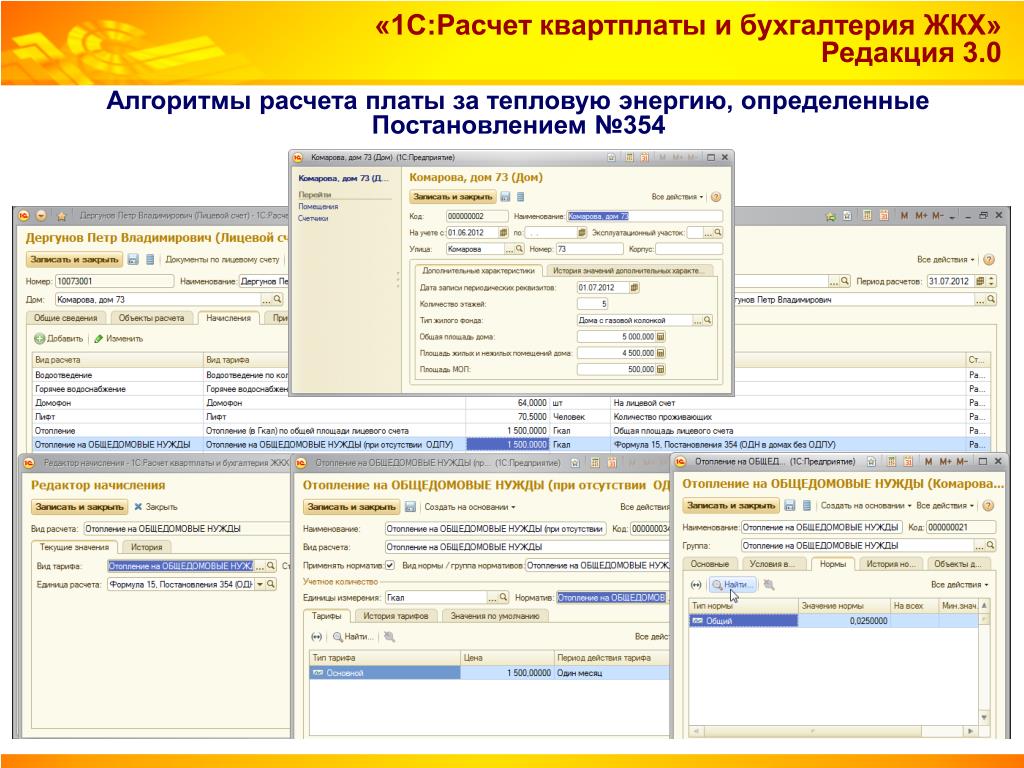Select История tab in Редактор начисления
This screenshot has width=1024, height=768.
tap(146, 547)
